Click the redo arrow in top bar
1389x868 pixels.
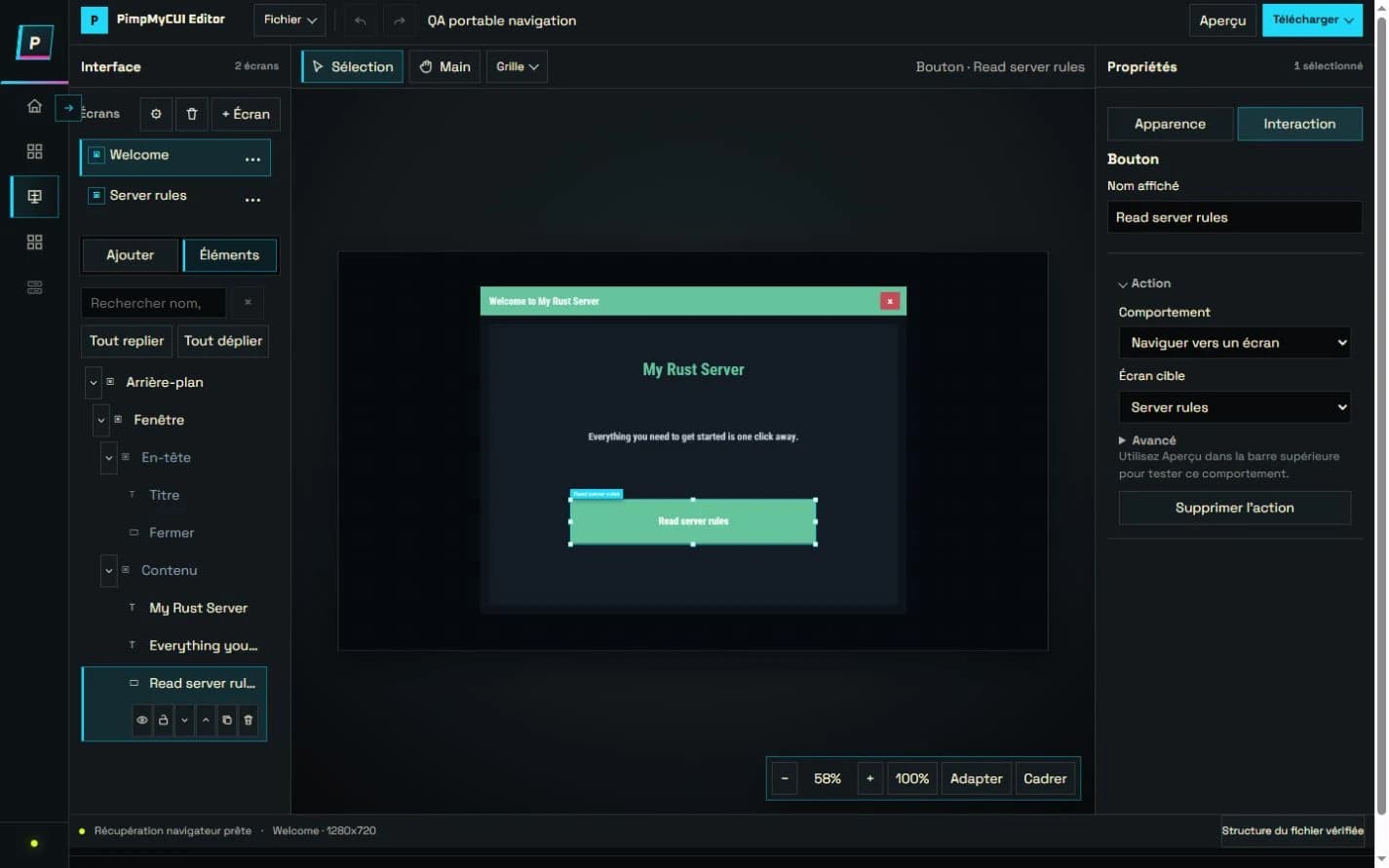399,20
